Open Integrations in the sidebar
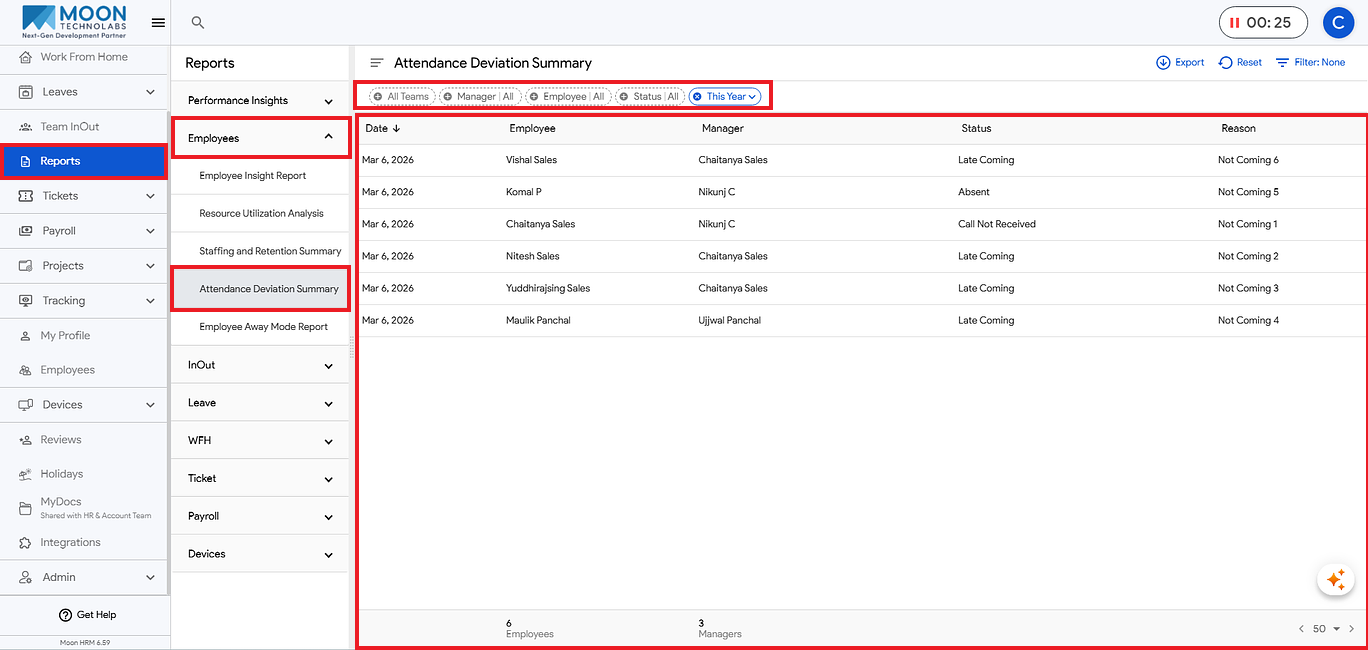The height and width of the screenshot is (650, 1368). [83, 543]
